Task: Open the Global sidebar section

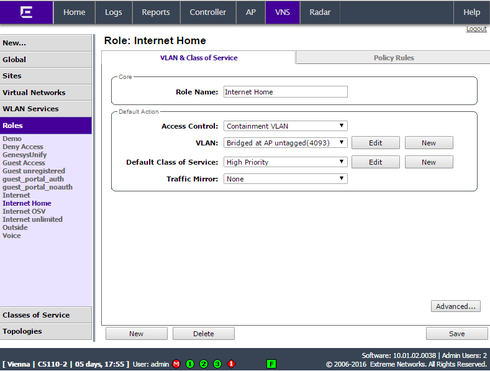Action: coord(46,60)
